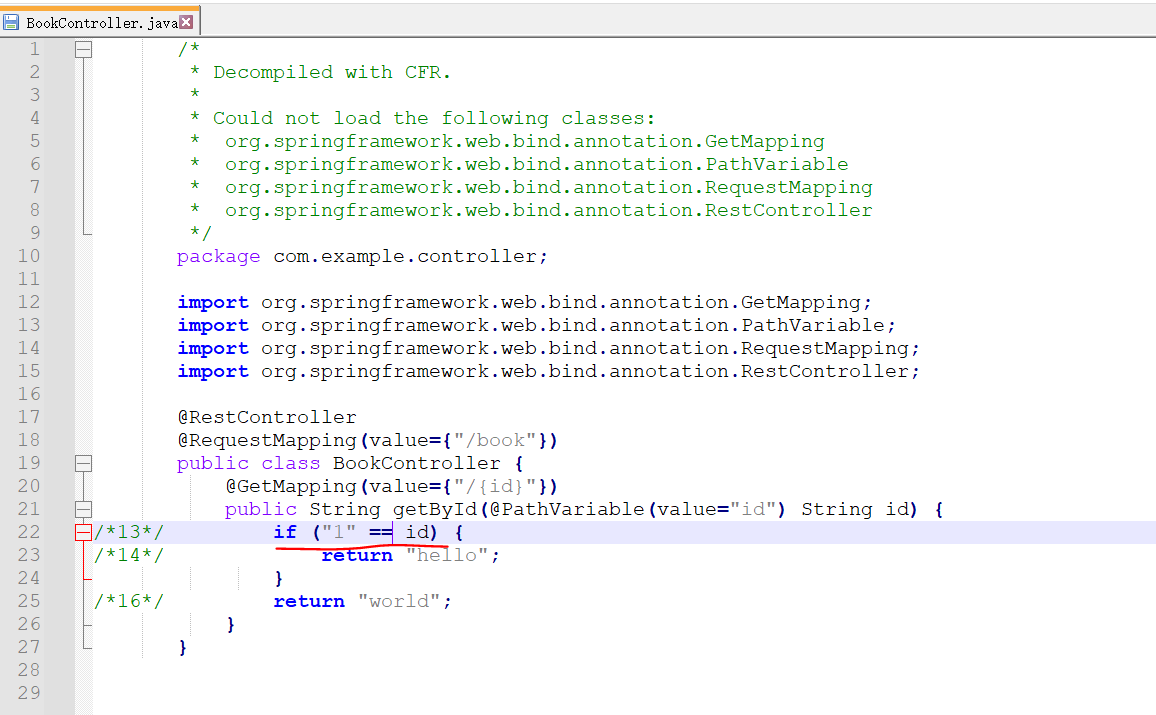The height and width of the screenshot is (715, 1156).
Task: Click line number 17 in the margin
Action: pos(29,417)
